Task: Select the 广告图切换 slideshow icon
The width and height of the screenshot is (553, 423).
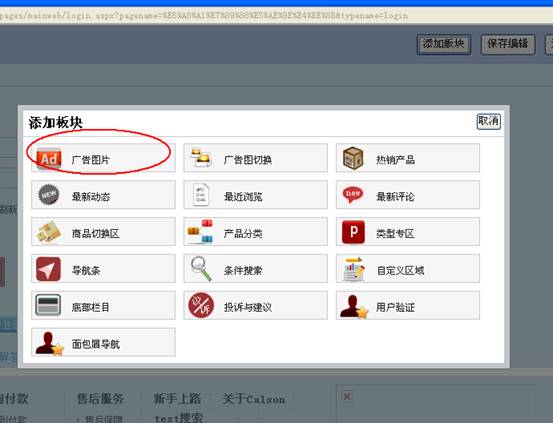Action: 201,157
